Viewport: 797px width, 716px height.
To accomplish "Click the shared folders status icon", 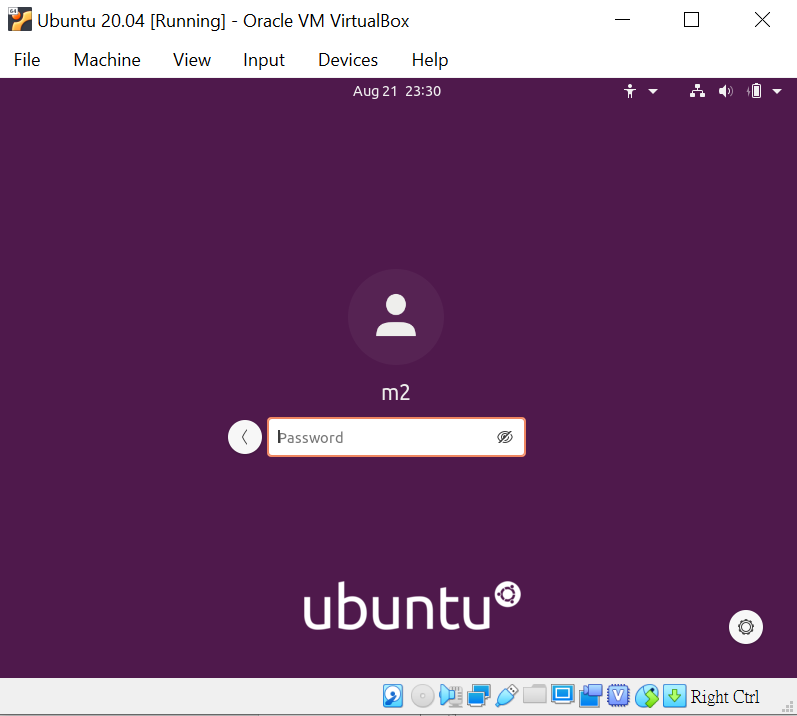I will [x=535, y=695].
